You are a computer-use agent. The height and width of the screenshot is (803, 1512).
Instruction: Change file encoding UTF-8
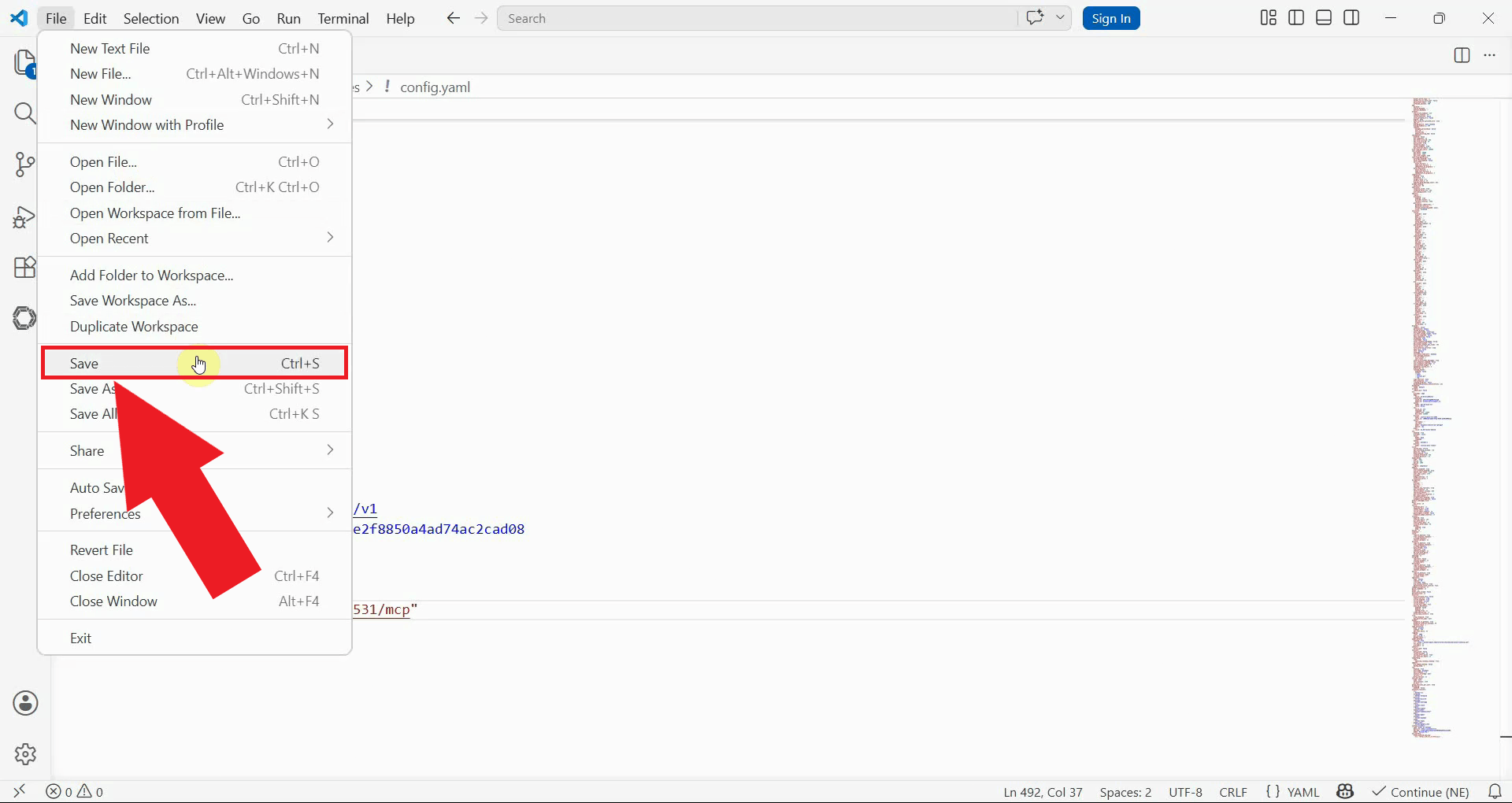(x=1185, y=792)
